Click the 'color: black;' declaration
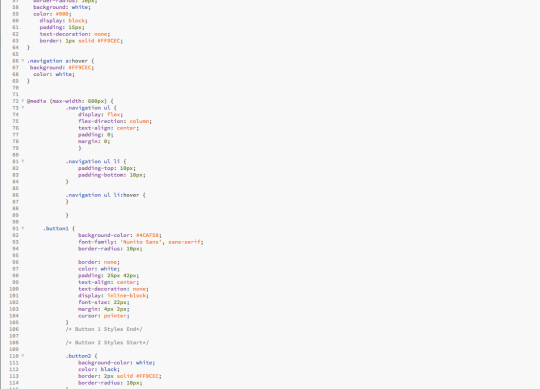Screen dimensions: 540x389 coord(99,369)
